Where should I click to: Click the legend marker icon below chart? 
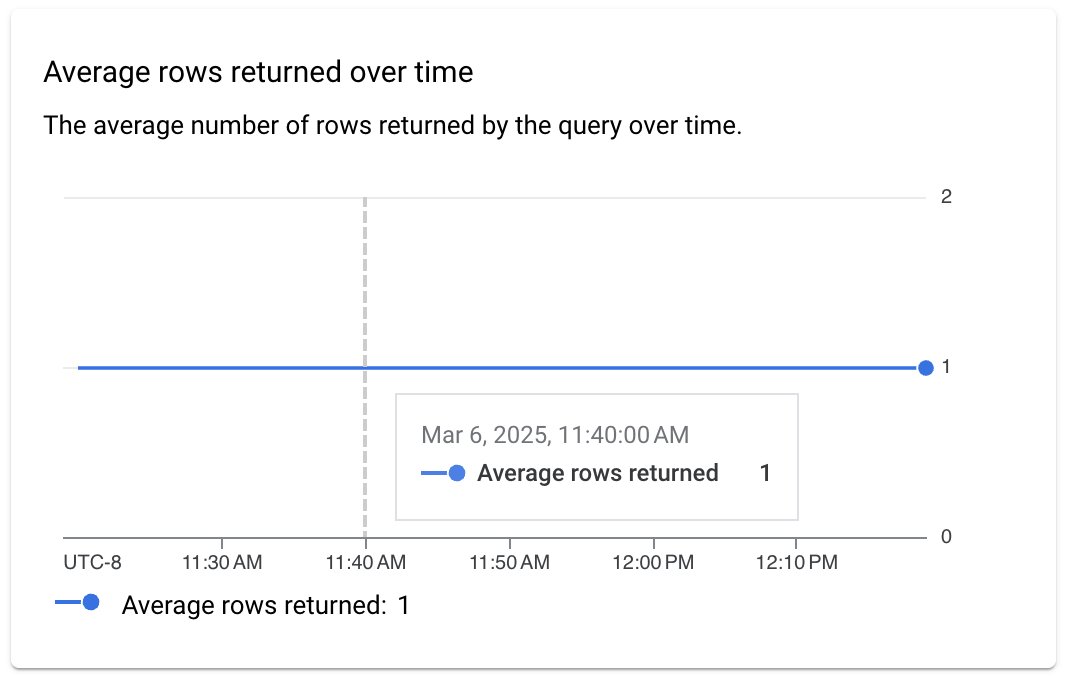(x=77, y=602)
